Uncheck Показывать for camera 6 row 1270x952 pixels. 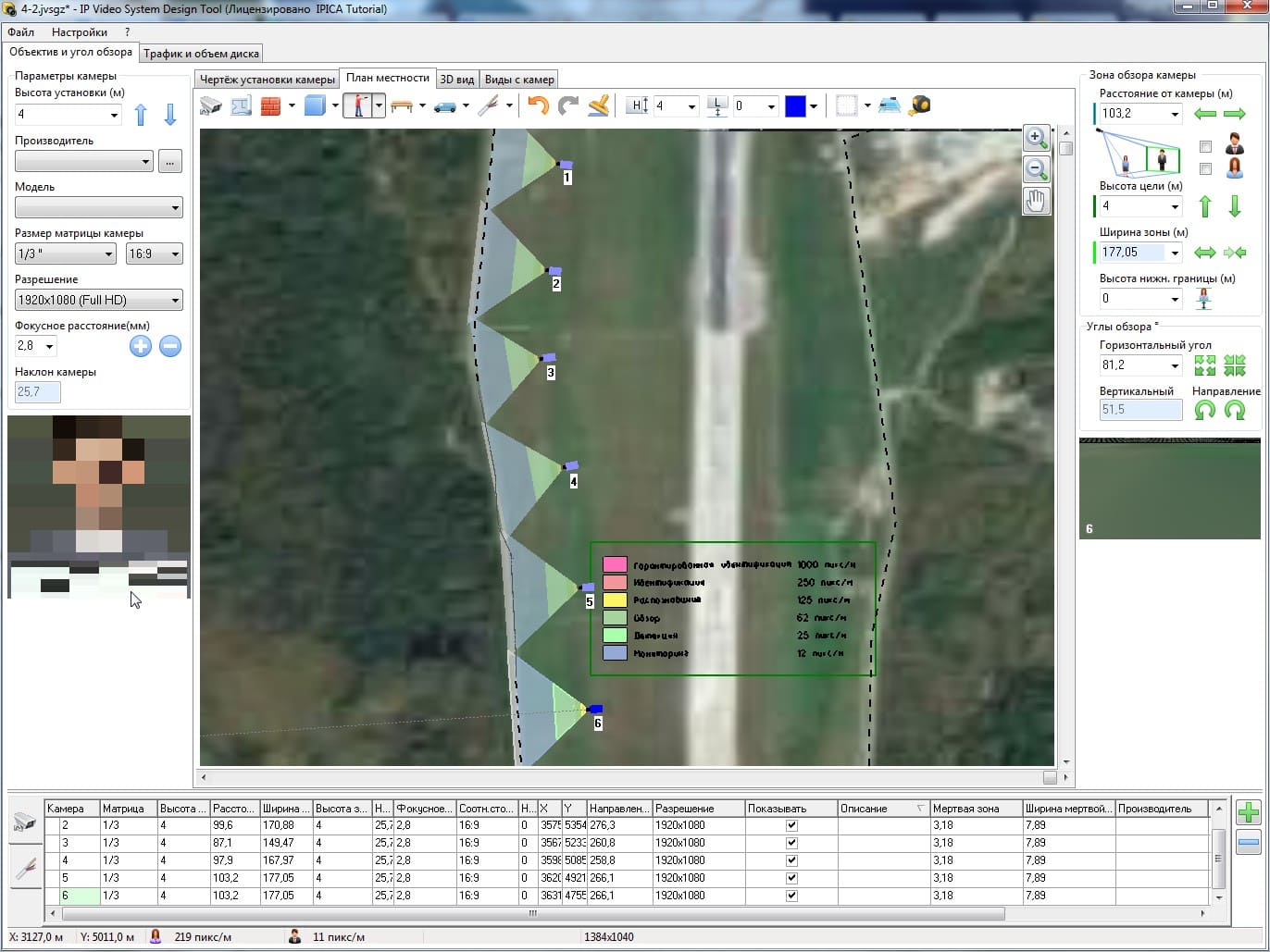(791, 896)
